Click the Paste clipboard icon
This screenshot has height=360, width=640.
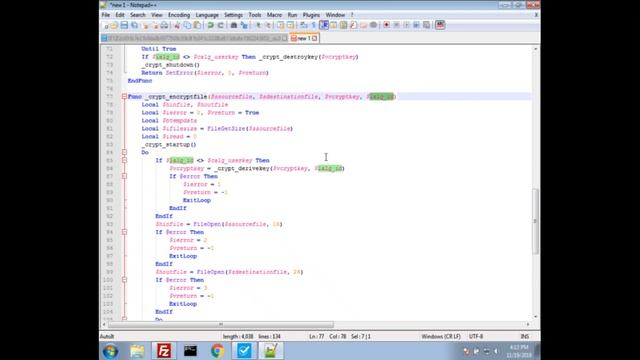[197, 25]
